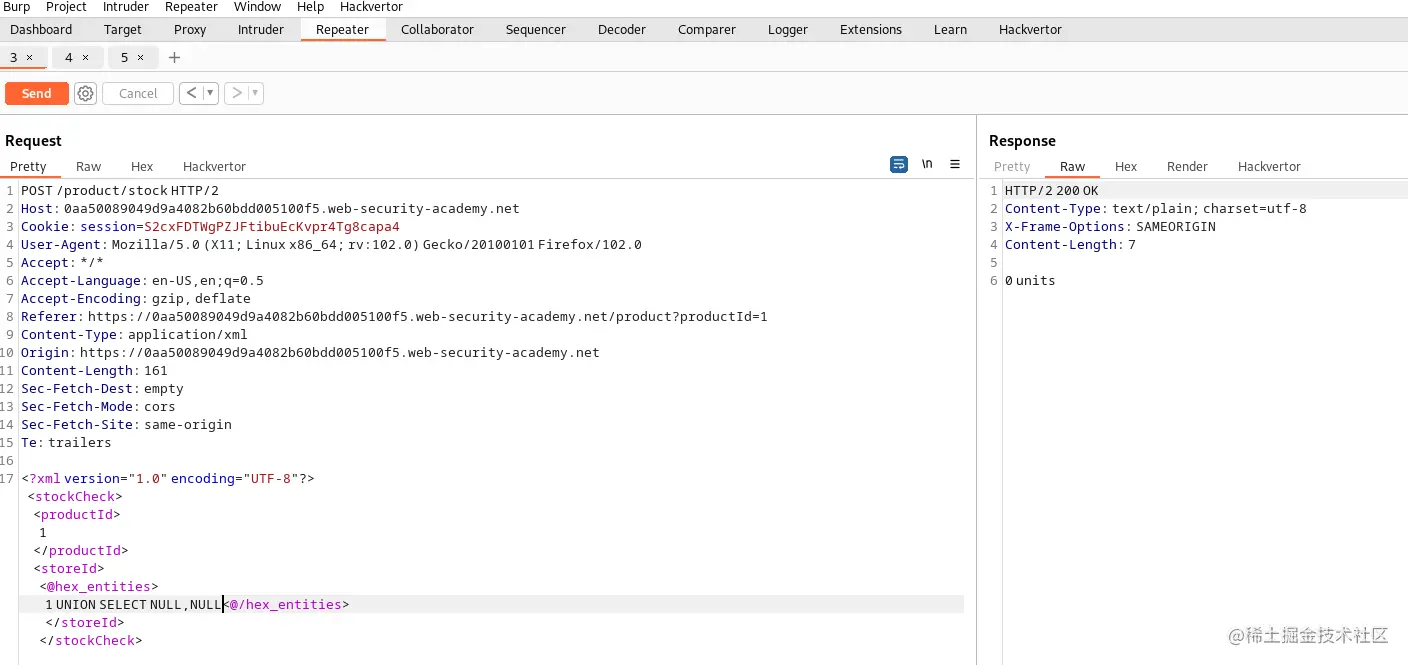Go forward to next request in history
Image resolution: width=1408 pixels, height=665 pixels.
click(236, 93)
